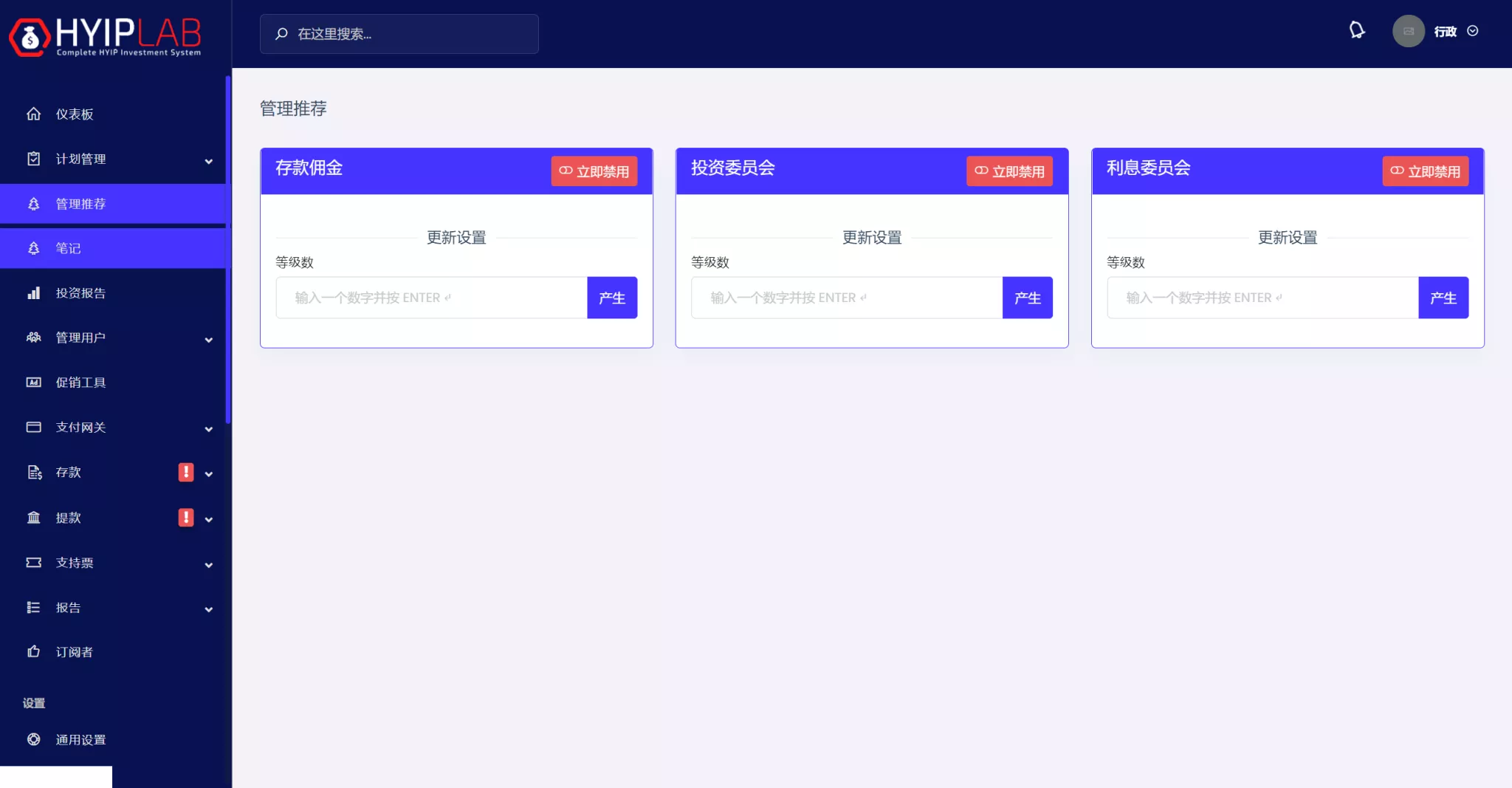Click the HYIPLAB logo
Image resolution: width=1512 pixels, height=788 pixels.
pyautogui.click(x=105, y=35)
